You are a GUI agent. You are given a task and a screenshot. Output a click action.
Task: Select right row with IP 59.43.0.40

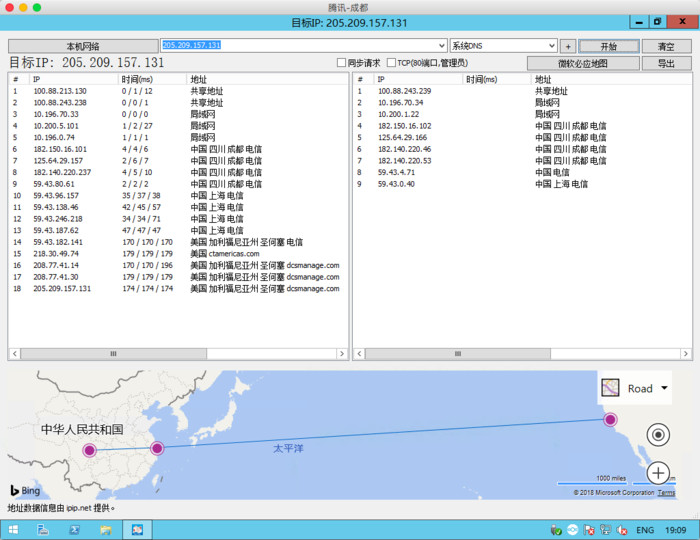(x=522, y=184)
